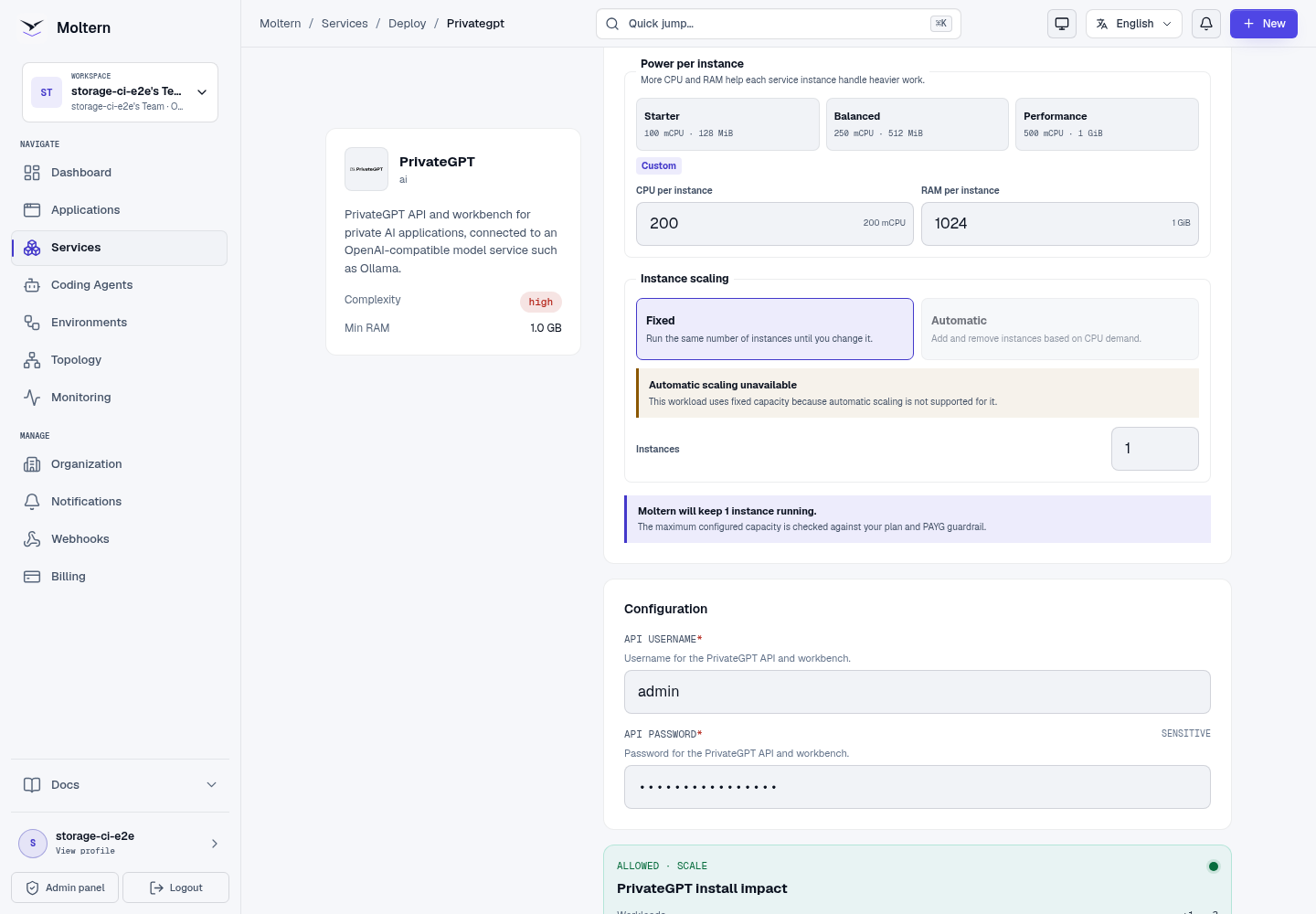This screenshot has width=1316, height=914.
Task: Set the Instances count field
Action: [x=1155, y=449]
